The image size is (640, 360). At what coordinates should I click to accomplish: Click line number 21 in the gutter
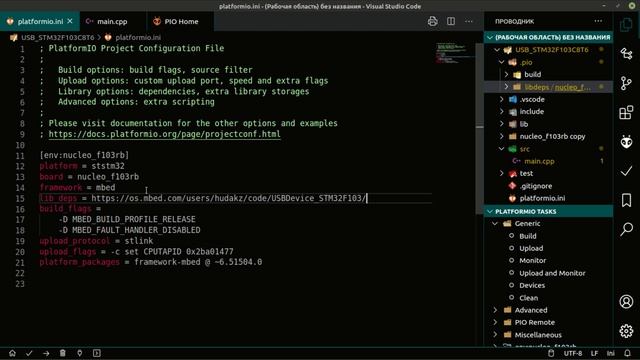coord(20,262)
